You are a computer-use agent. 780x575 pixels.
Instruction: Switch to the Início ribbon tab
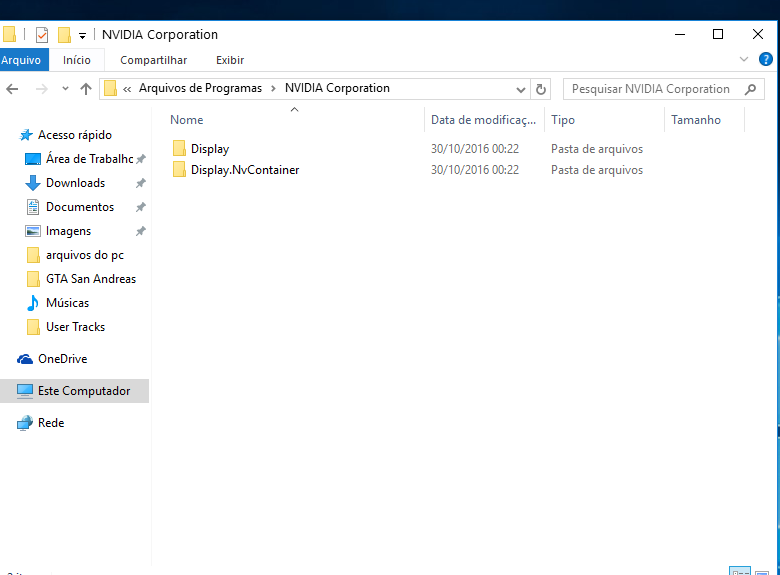point(77,60)
